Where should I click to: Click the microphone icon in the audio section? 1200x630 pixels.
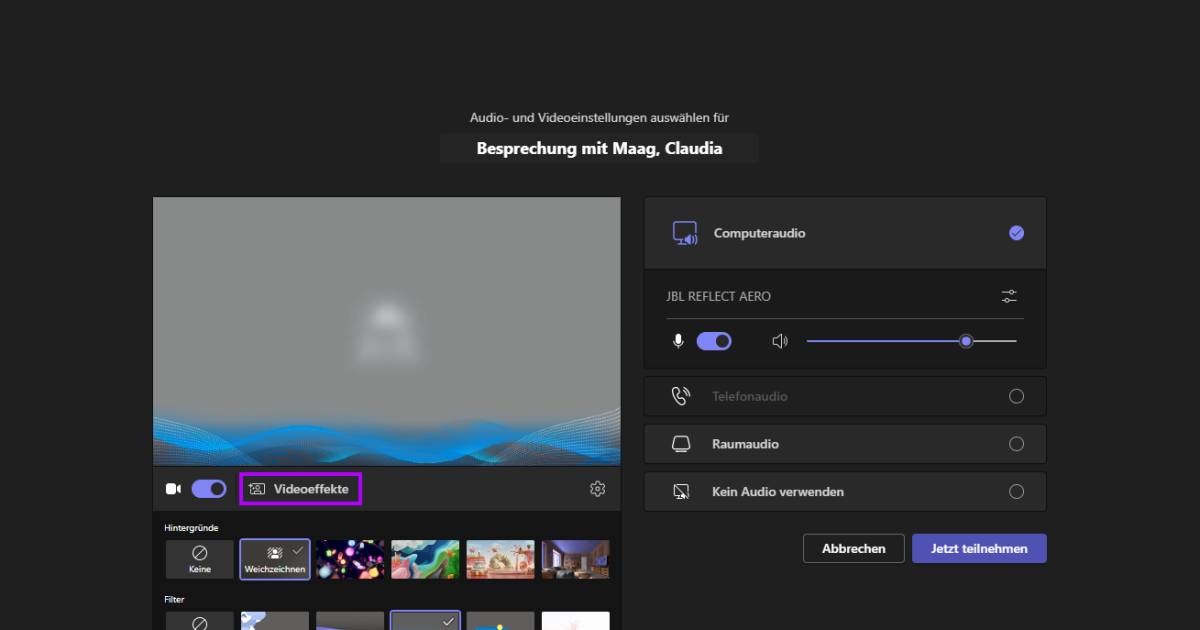[x=677, y=340]
